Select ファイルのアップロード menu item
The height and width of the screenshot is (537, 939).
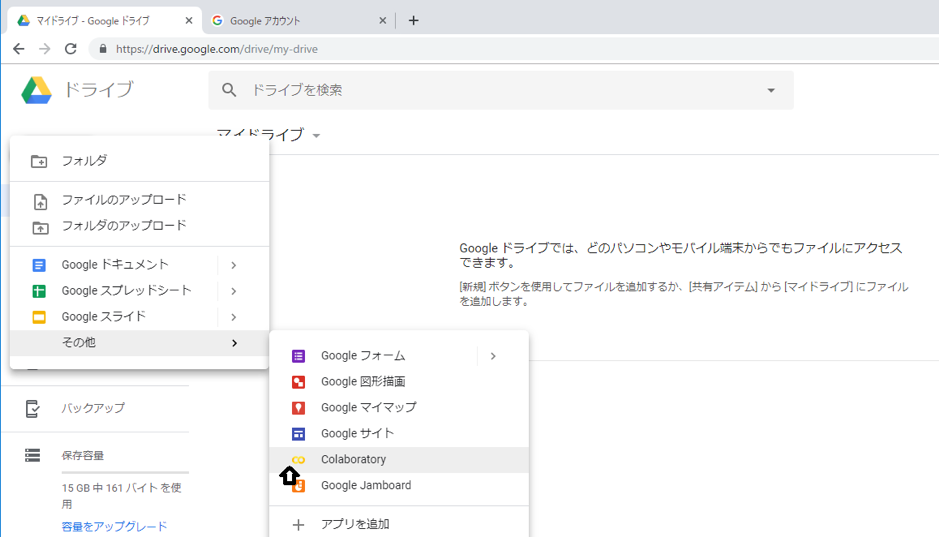(x=140, y=199)
